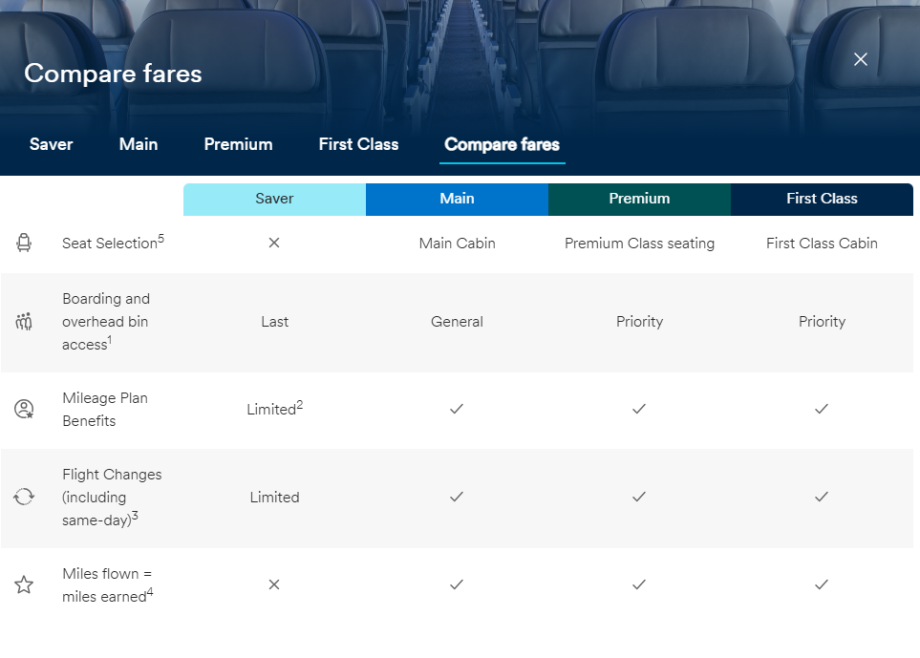Click the First Class Cabin text
Image resolution: width=920 pixels, height=658 pixels.
pos(821,243)
